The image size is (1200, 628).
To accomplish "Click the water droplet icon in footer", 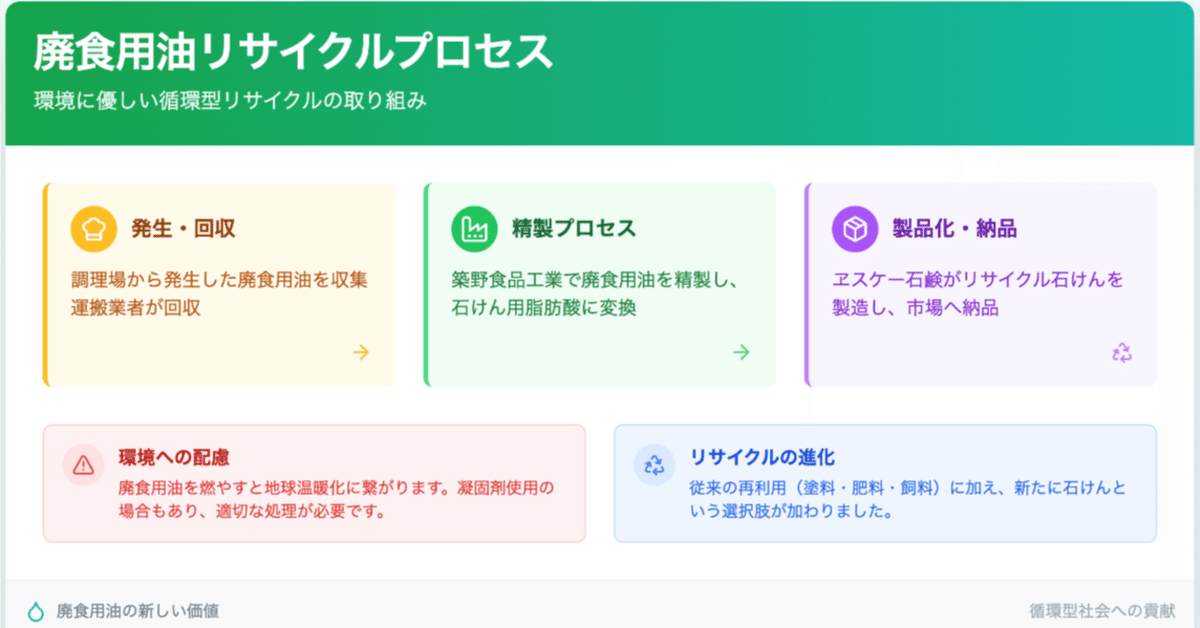I will pos(36,610).
